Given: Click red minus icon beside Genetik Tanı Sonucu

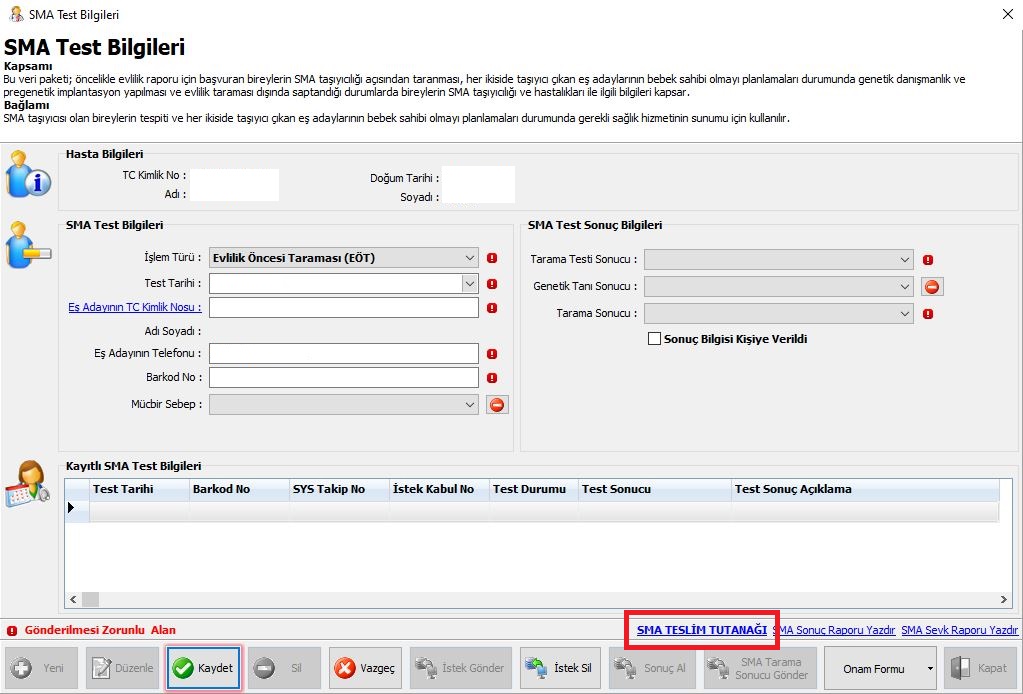Looking at the screenshot, I should [932, 287].
